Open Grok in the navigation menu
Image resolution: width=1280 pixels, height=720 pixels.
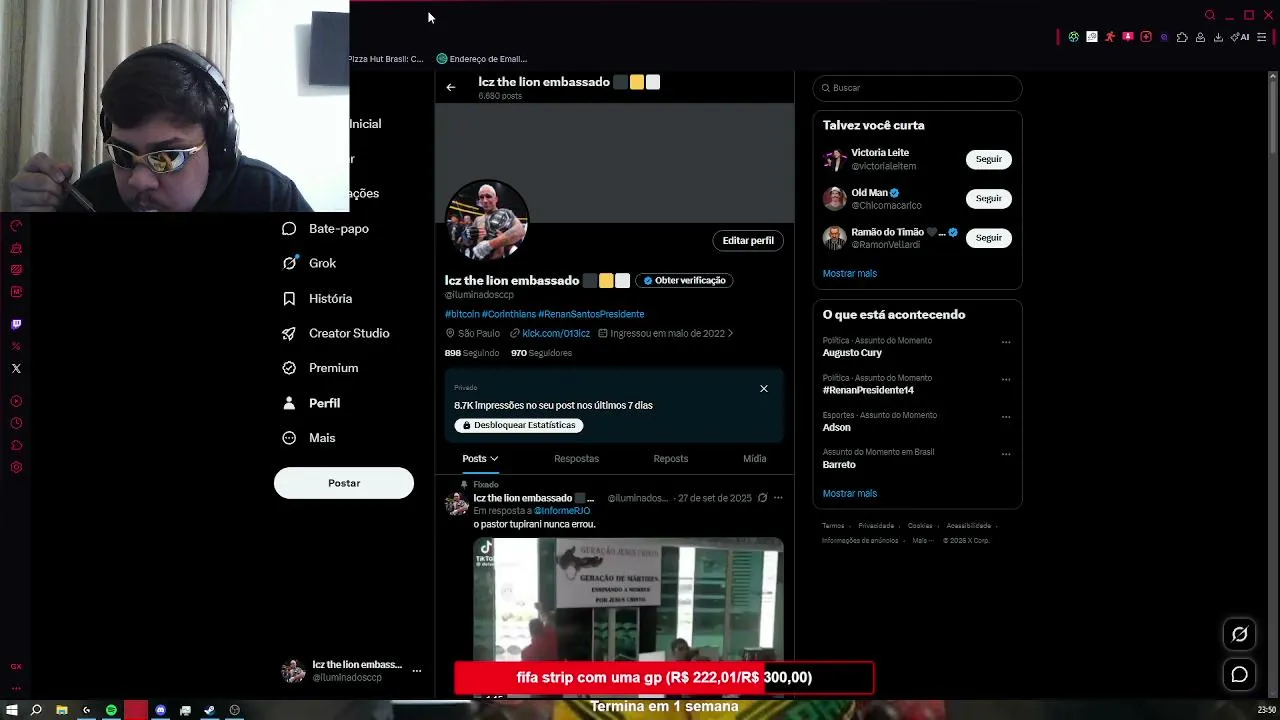310,263
